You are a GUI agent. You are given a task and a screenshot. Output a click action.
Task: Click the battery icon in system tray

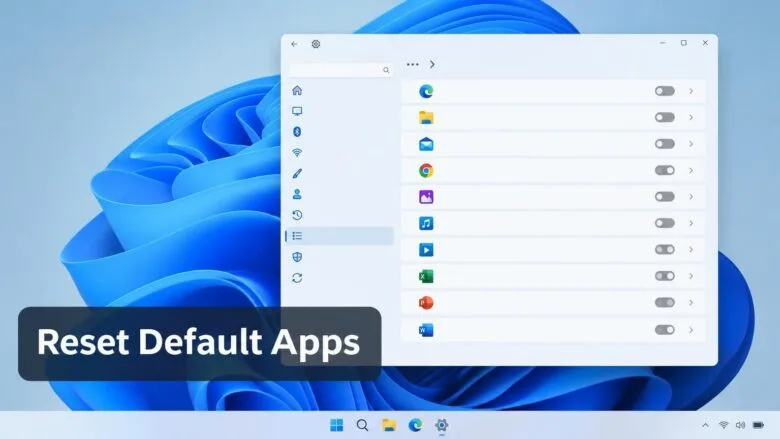tap(758, 425)
